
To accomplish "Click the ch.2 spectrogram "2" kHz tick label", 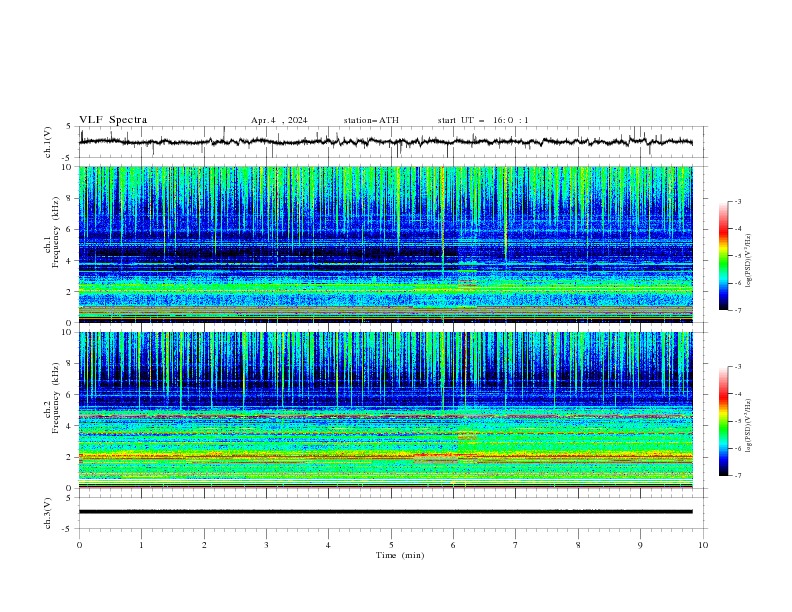I will coord(69,457).
